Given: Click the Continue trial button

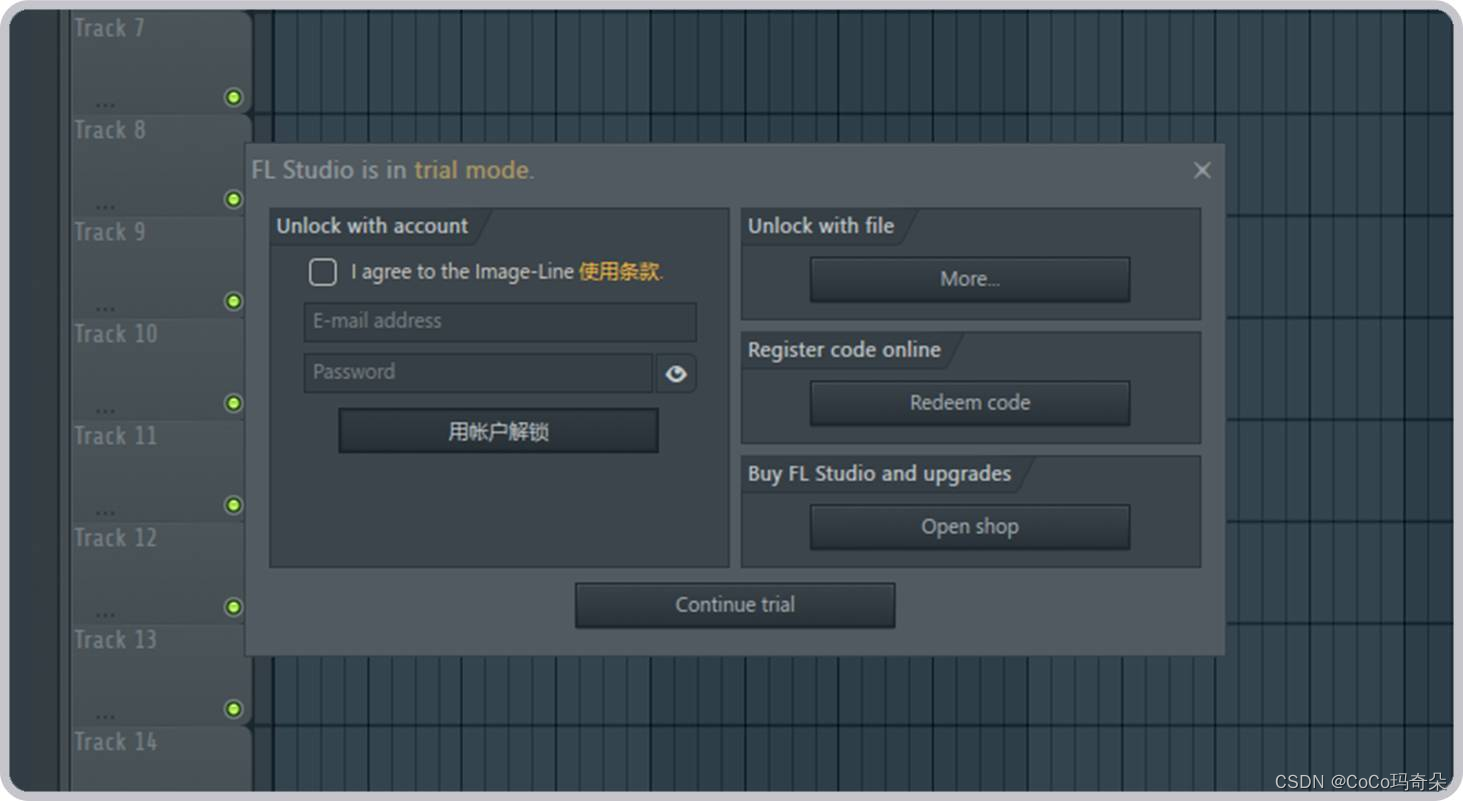Looking at the screenshot, I should click(735, 605).
